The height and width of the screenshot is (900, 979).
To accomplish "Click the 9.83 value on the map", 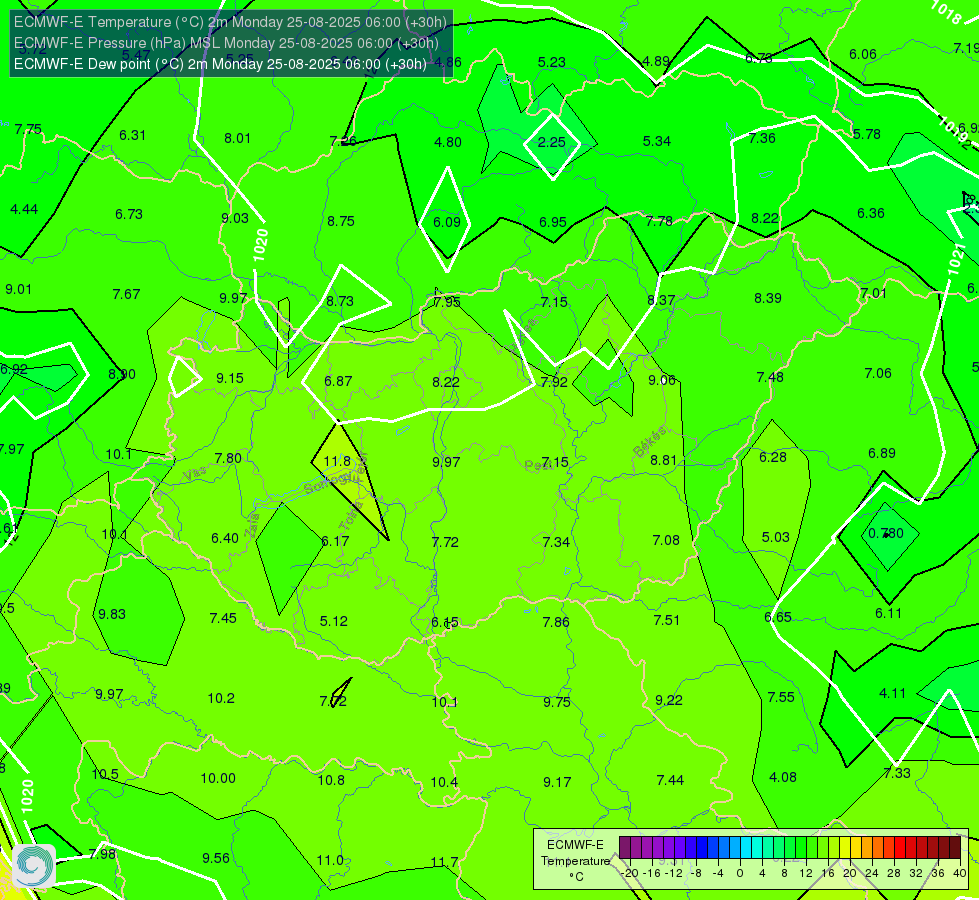I will (112, 615).
